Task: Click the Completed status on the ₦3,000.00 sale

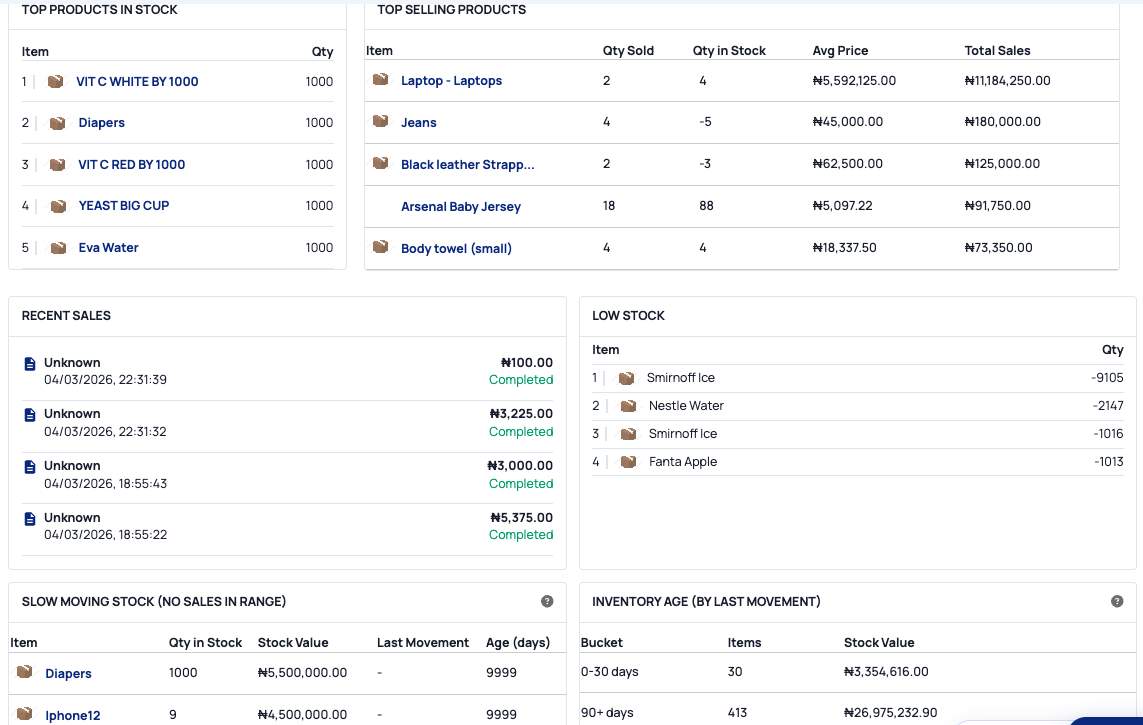Action: click(x=521, y=483)
